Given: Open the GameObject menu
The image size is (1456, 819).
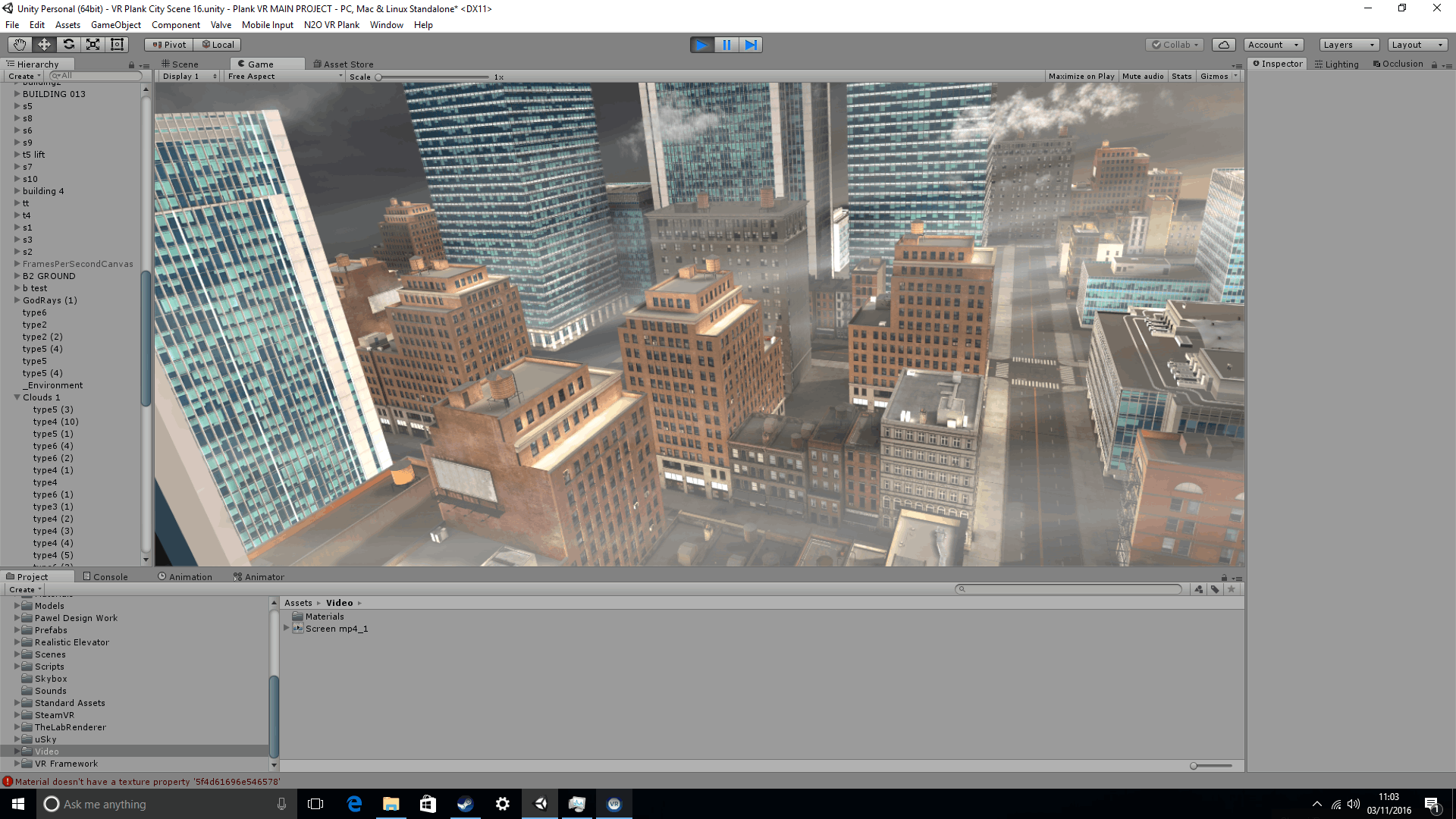Looking at the screenshot, I should pos(115,25).
